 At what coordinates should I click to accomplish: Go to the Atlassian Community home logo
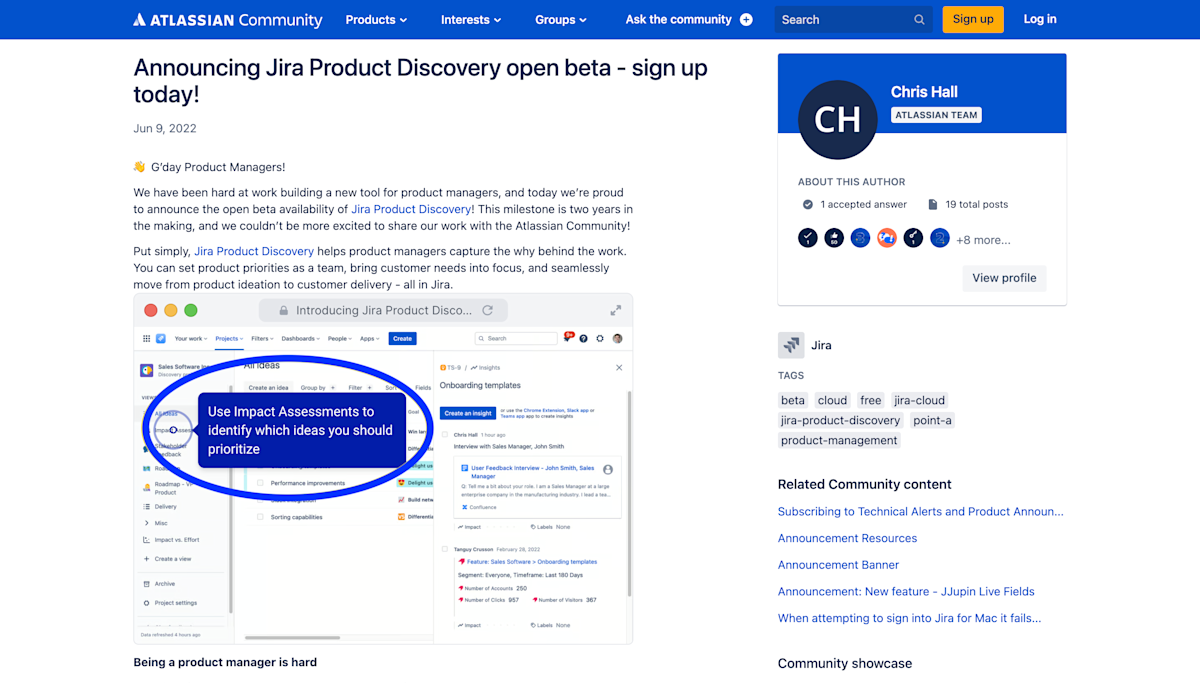228,19
